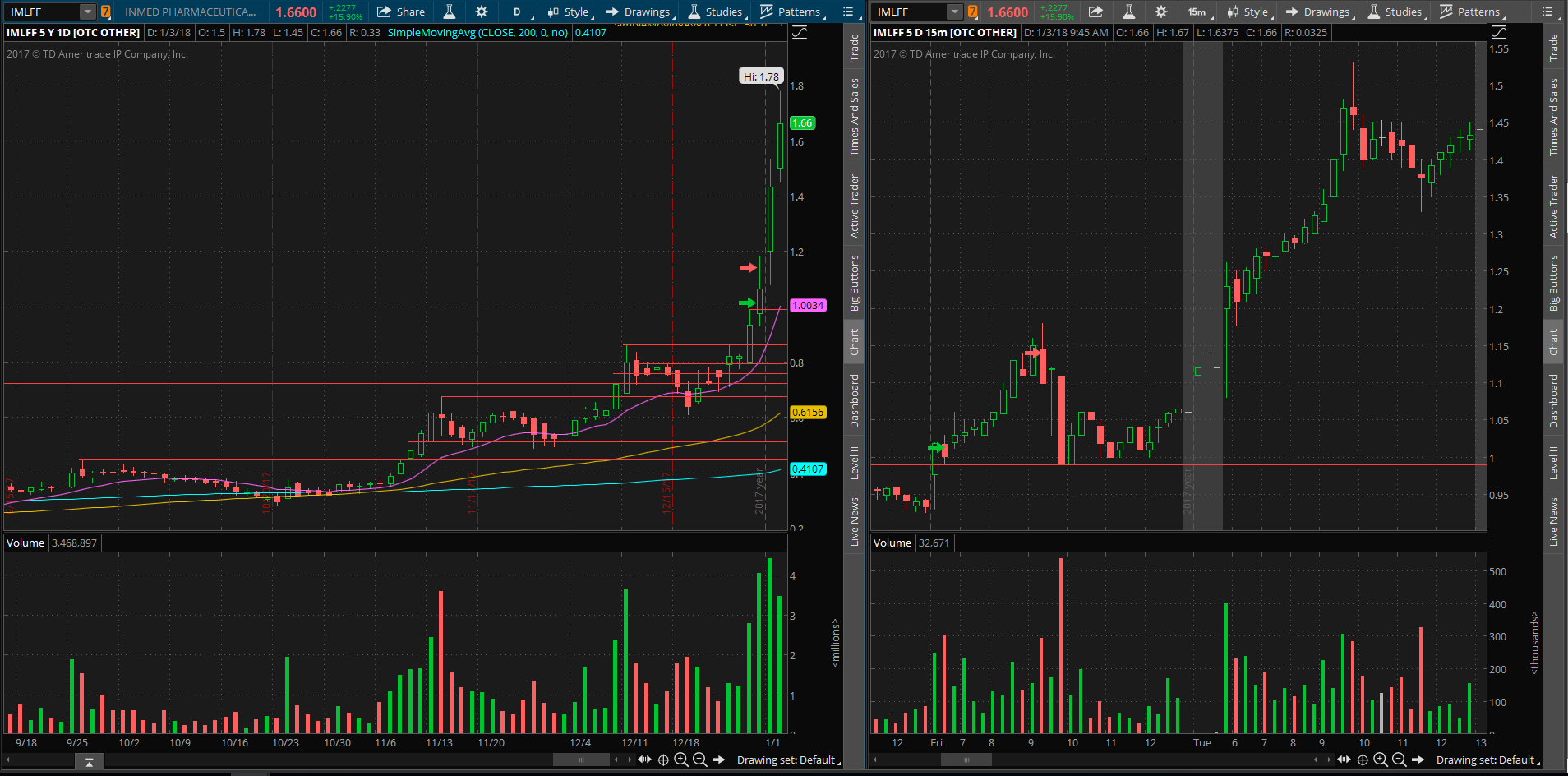The image size is (1568, 776).
Task: Click the orange 7 link indicator, right chart
Action: pos(972,12)
